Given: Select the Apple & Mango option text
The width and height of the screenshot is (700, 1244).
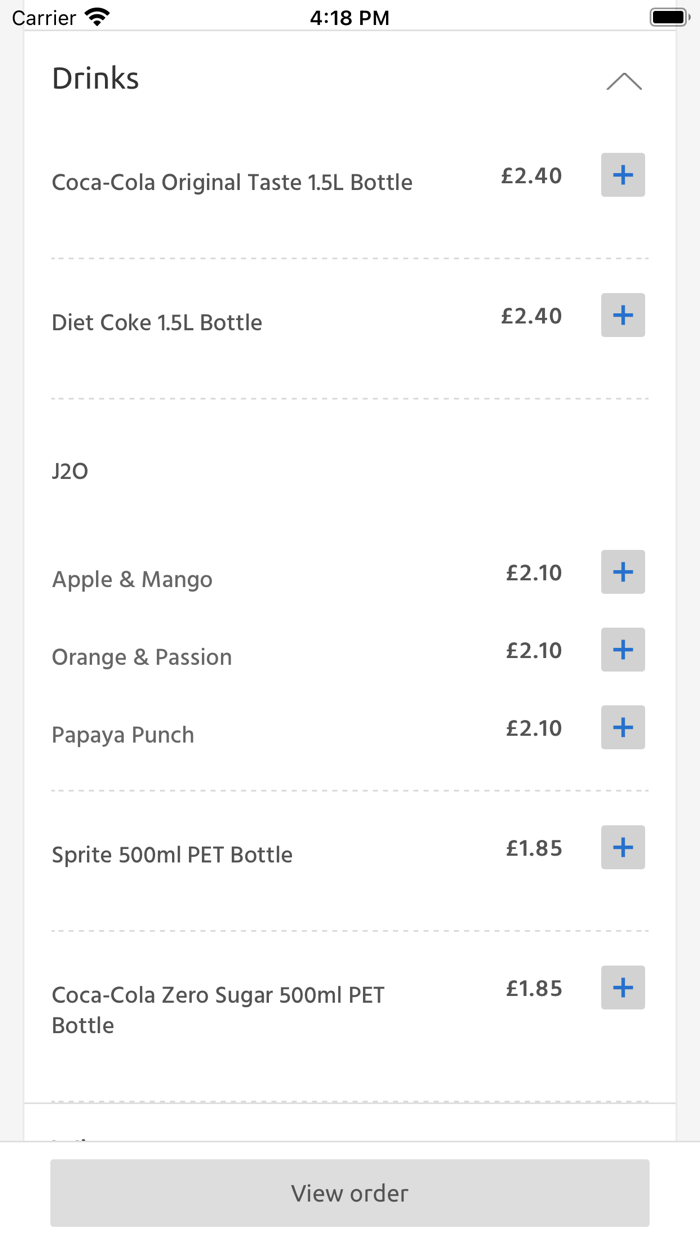Looking at the screenshot, I should [132, 580].
